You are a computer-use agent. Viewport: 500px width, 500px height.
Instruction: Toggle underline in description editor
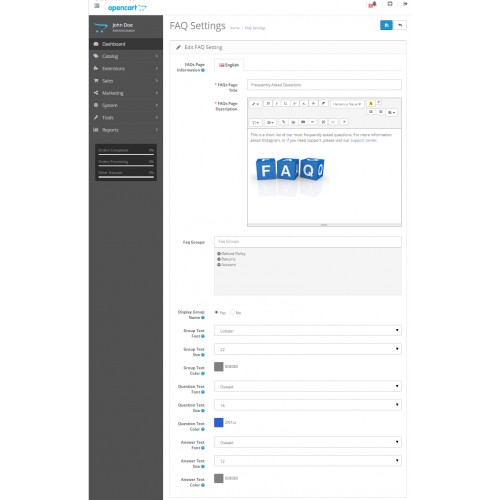(285, 104)
